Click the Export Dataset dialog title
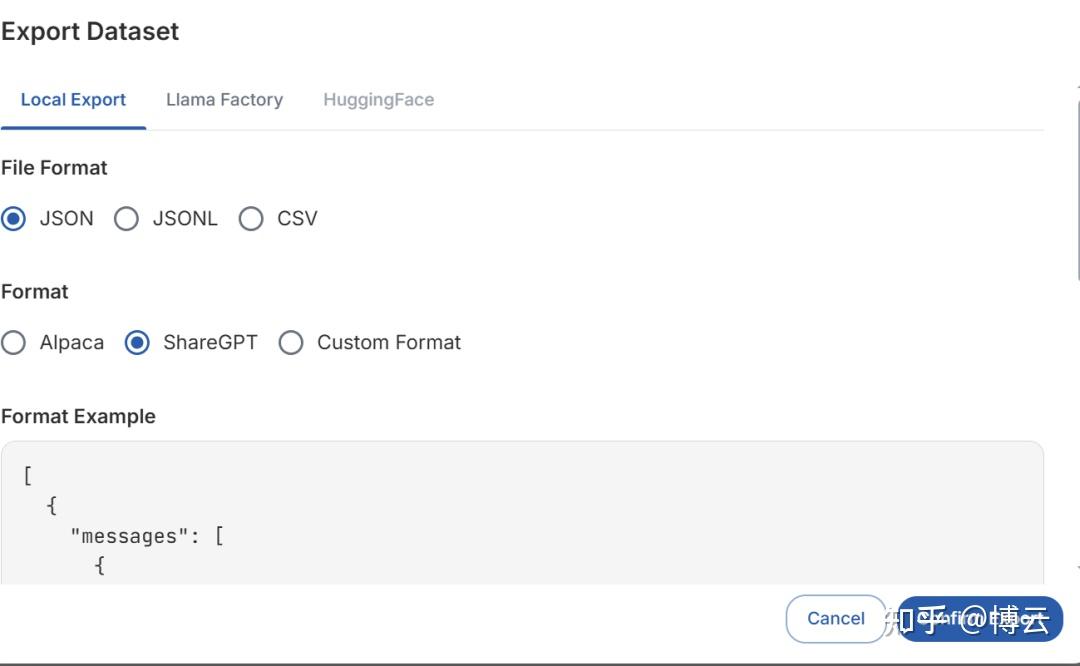 (90, 31)
